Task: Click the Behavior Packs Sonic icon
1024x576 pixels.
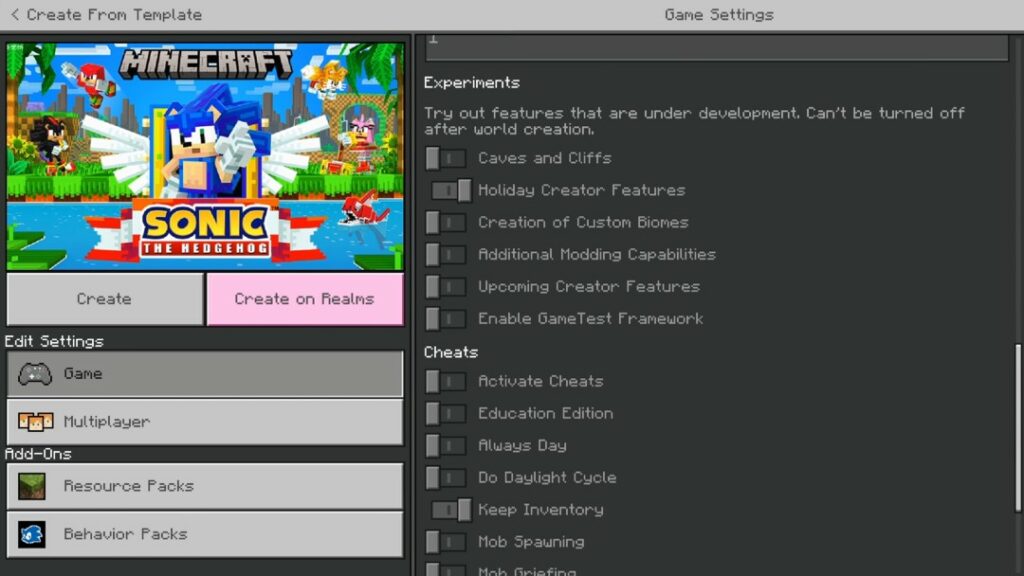Action: 32,534
